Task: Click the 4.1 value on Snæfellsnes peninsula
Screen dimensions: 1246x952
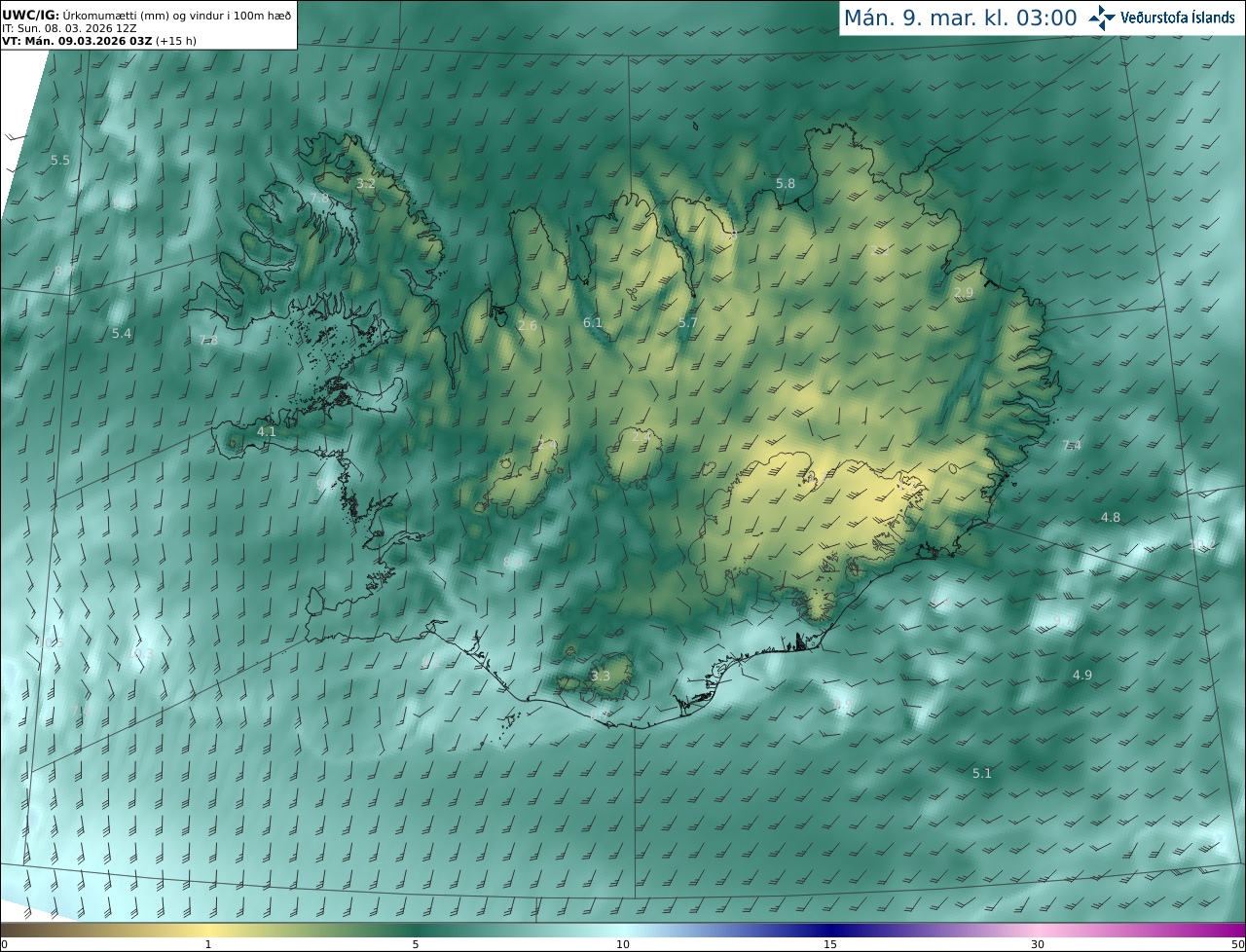Action: coord(267,431)
